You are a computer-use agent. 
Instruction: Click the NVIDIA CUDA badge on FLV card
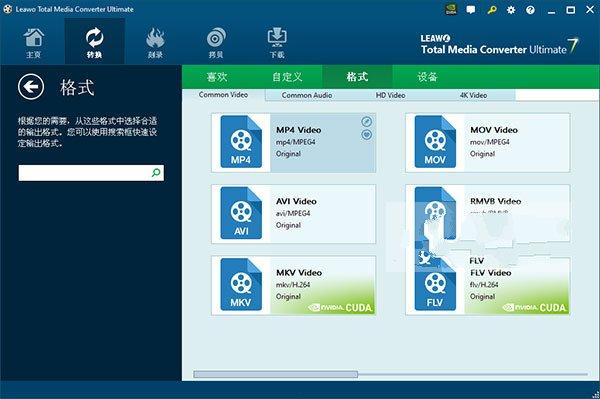534,308
